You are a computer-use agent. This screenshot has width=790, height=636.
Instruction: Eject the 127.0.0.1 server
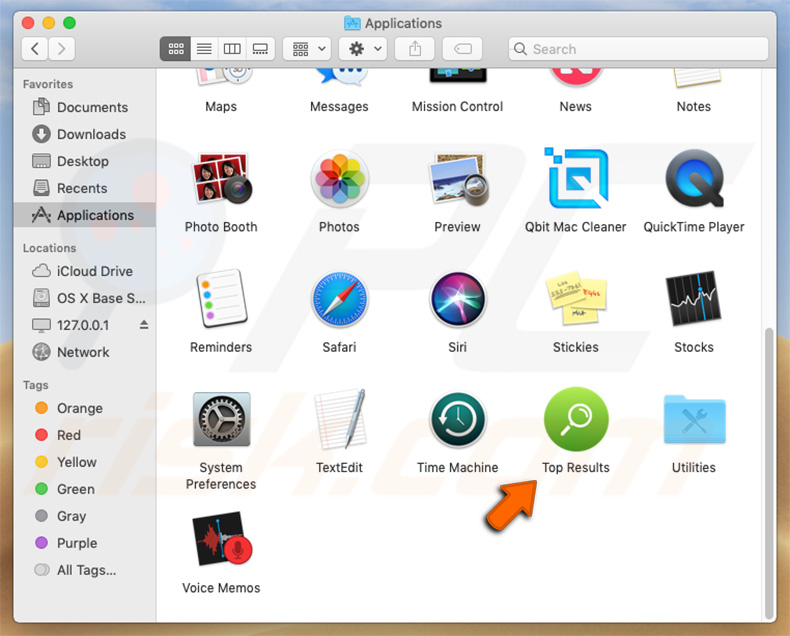(144, 325)
